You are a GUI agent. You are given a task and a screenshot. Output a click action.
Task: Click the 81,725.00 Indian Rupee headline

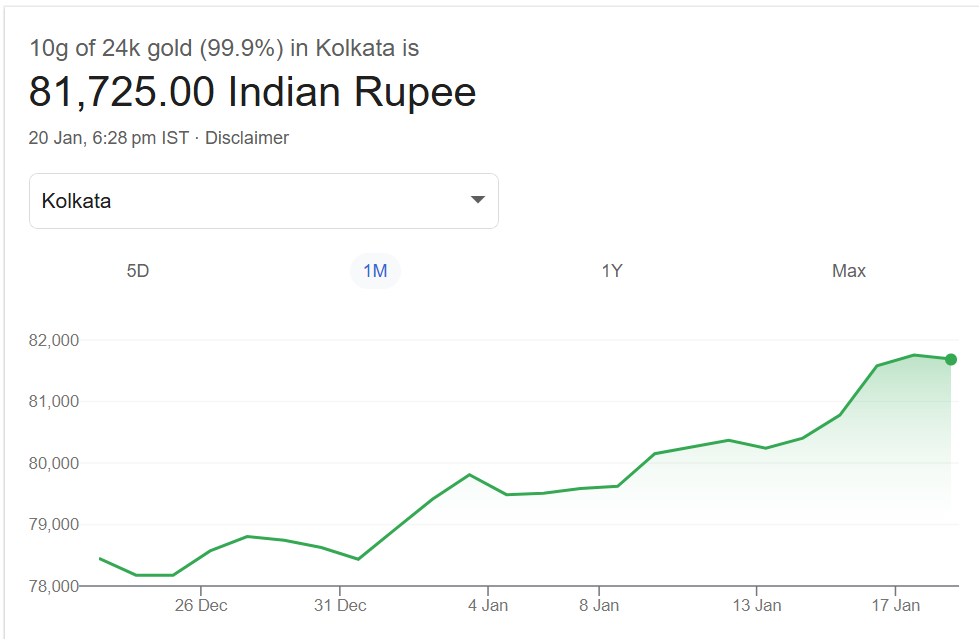252,92
